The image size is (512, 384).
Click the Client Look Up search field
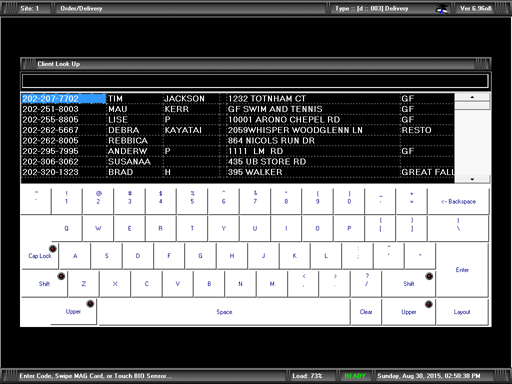(255, 81)
